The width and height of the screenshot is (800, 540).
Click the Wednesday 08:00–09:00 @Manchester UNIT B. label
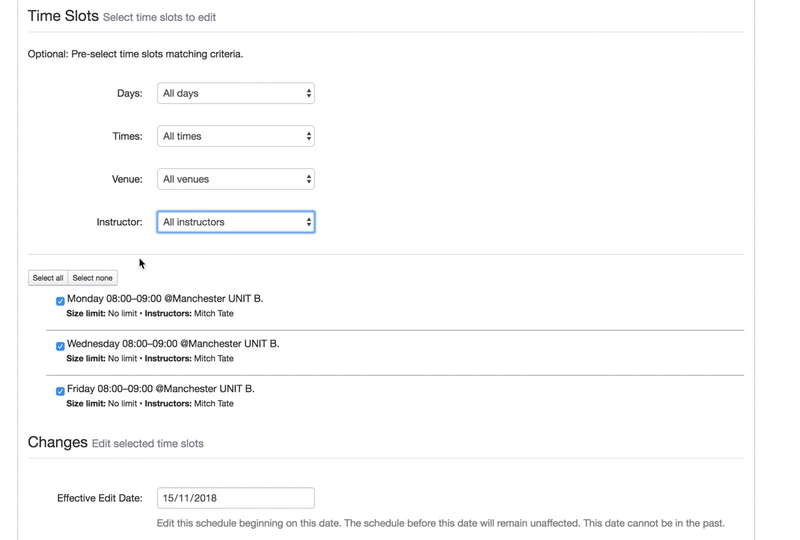(173, 343)
